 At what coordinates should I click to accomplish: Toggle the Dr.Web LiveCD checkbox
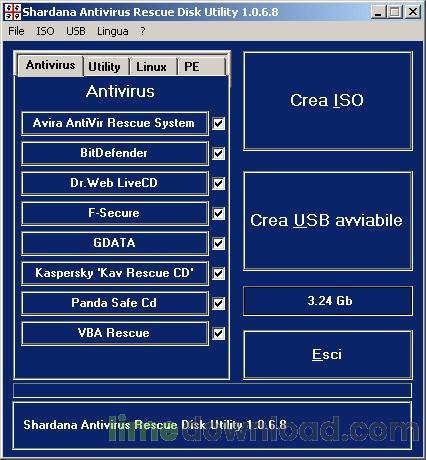(x=219, y=183)
